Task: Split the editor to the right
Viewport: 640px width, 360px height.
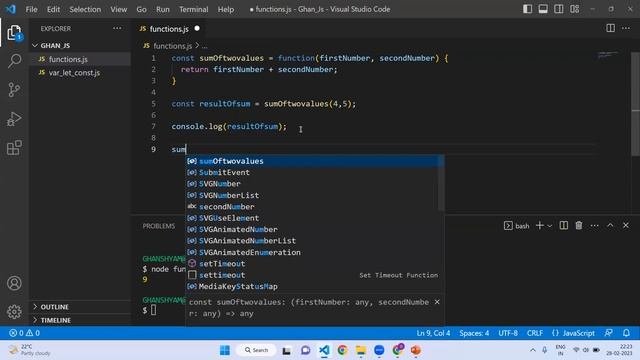Action: click(610, 28)
